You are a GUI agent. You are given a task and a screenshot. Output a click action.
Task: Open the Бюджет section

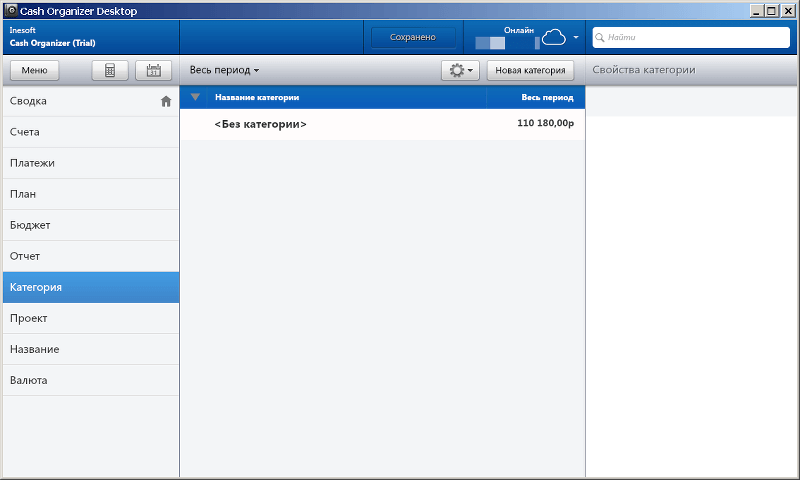coord(91,225)
